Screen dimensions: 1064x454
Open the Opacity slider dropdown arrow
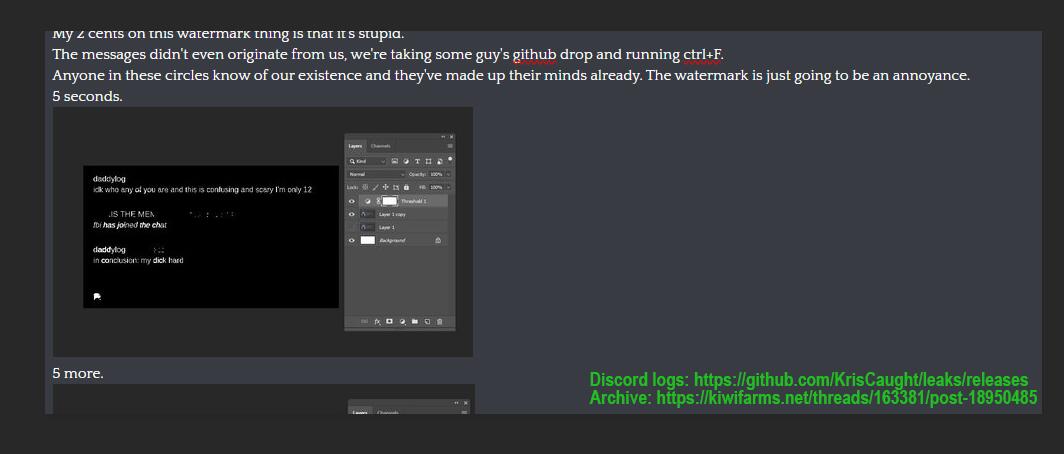click(x=448, y=174)
